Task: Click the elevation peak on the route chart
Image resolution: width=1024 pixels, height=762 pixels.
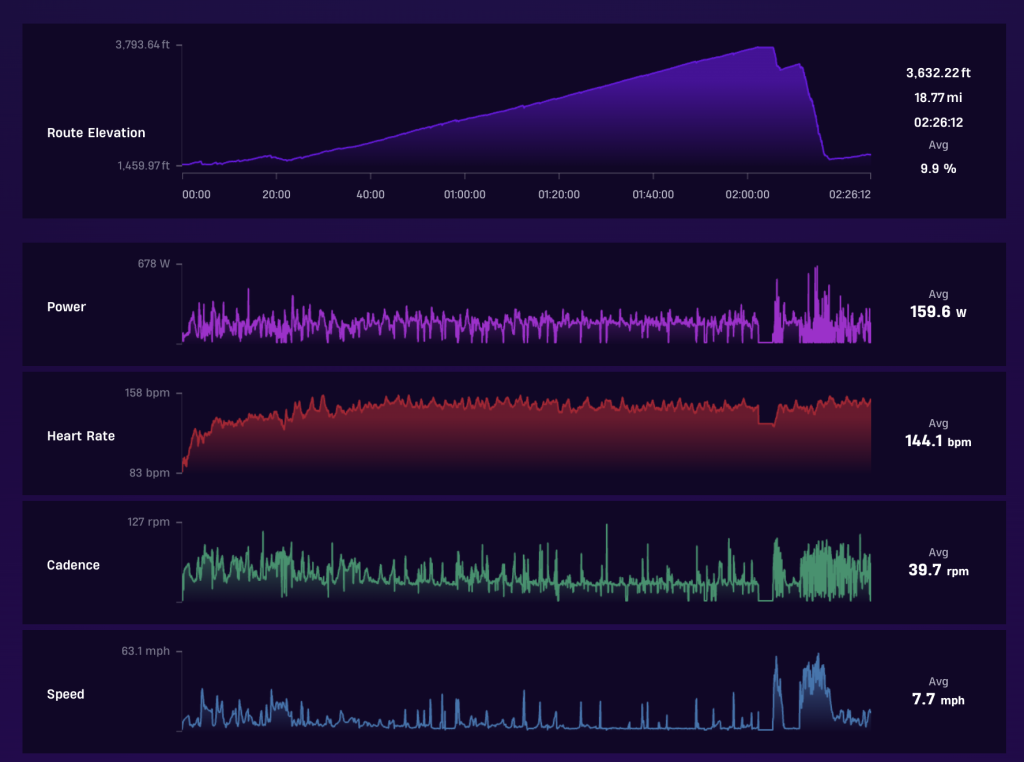Action: (x=765, y=47)
